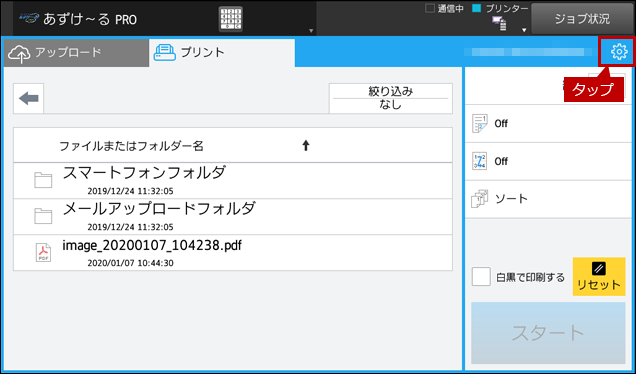Select the page order icon set to Off
The image size is (636, 374).
[x=479, y=161]
